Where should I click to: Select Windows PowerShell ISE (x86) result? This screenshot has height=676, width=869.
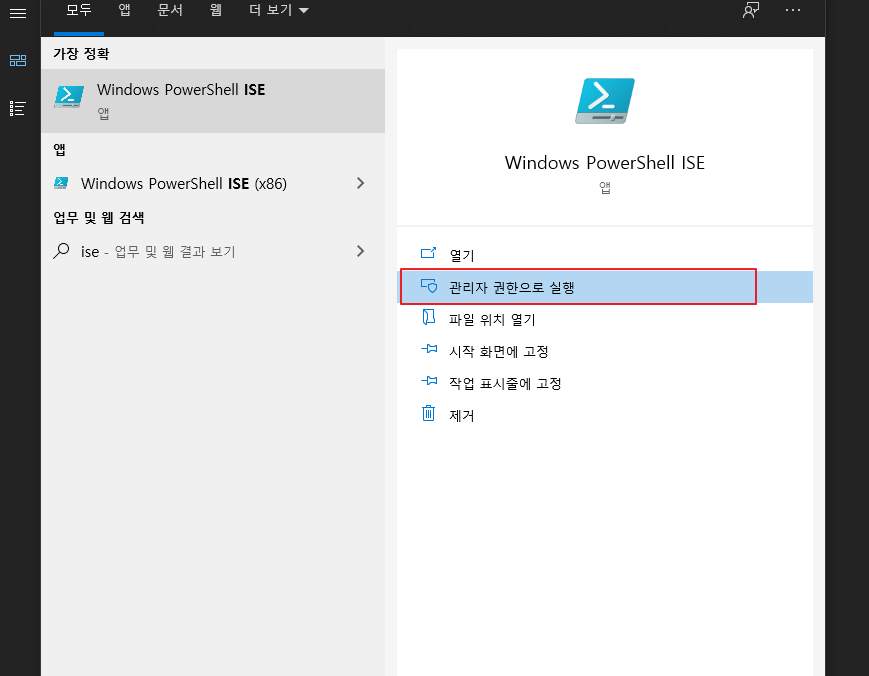point(213,183)
